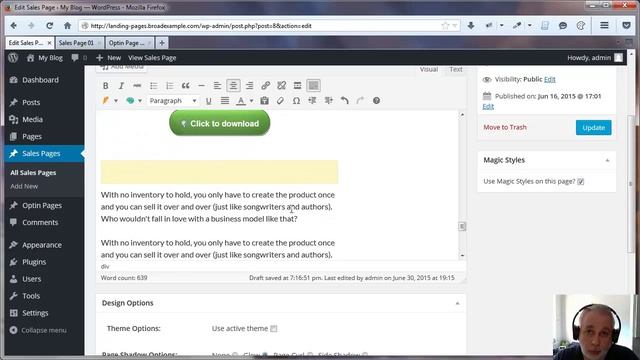Viewport: 640px width, 360px height.
Task: Insert a horizontal line
Action: click(201, 86)
